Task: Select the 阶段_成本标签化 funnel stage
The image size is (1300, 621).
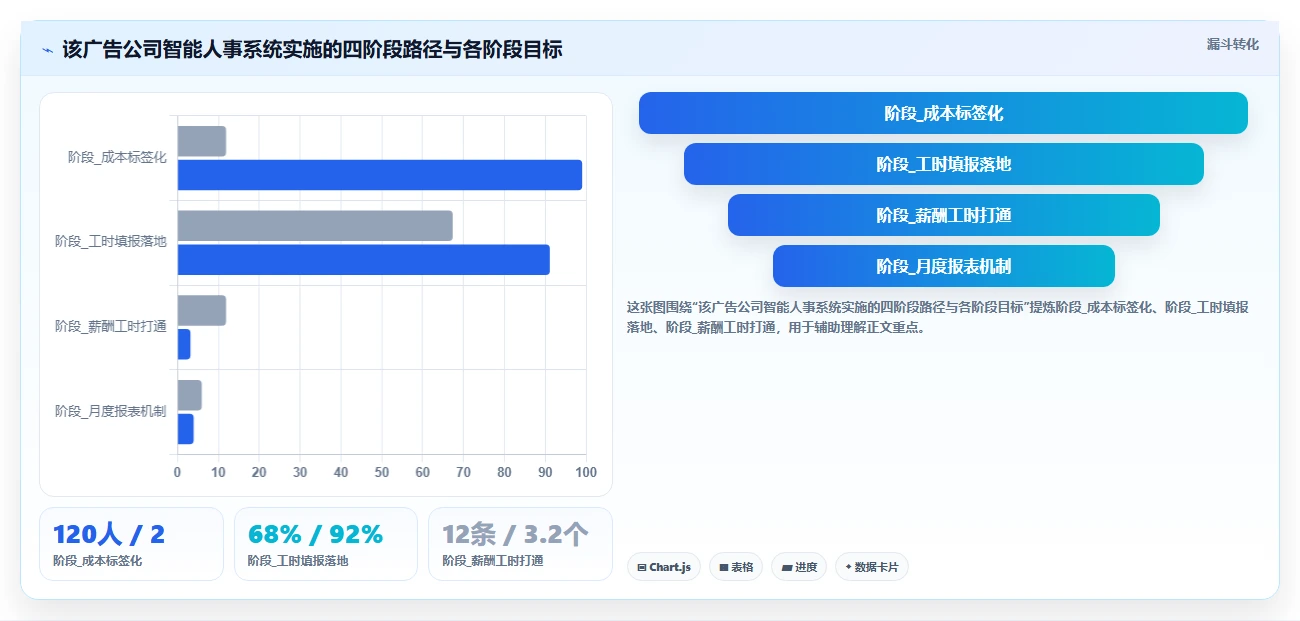Action: [943, 113]
